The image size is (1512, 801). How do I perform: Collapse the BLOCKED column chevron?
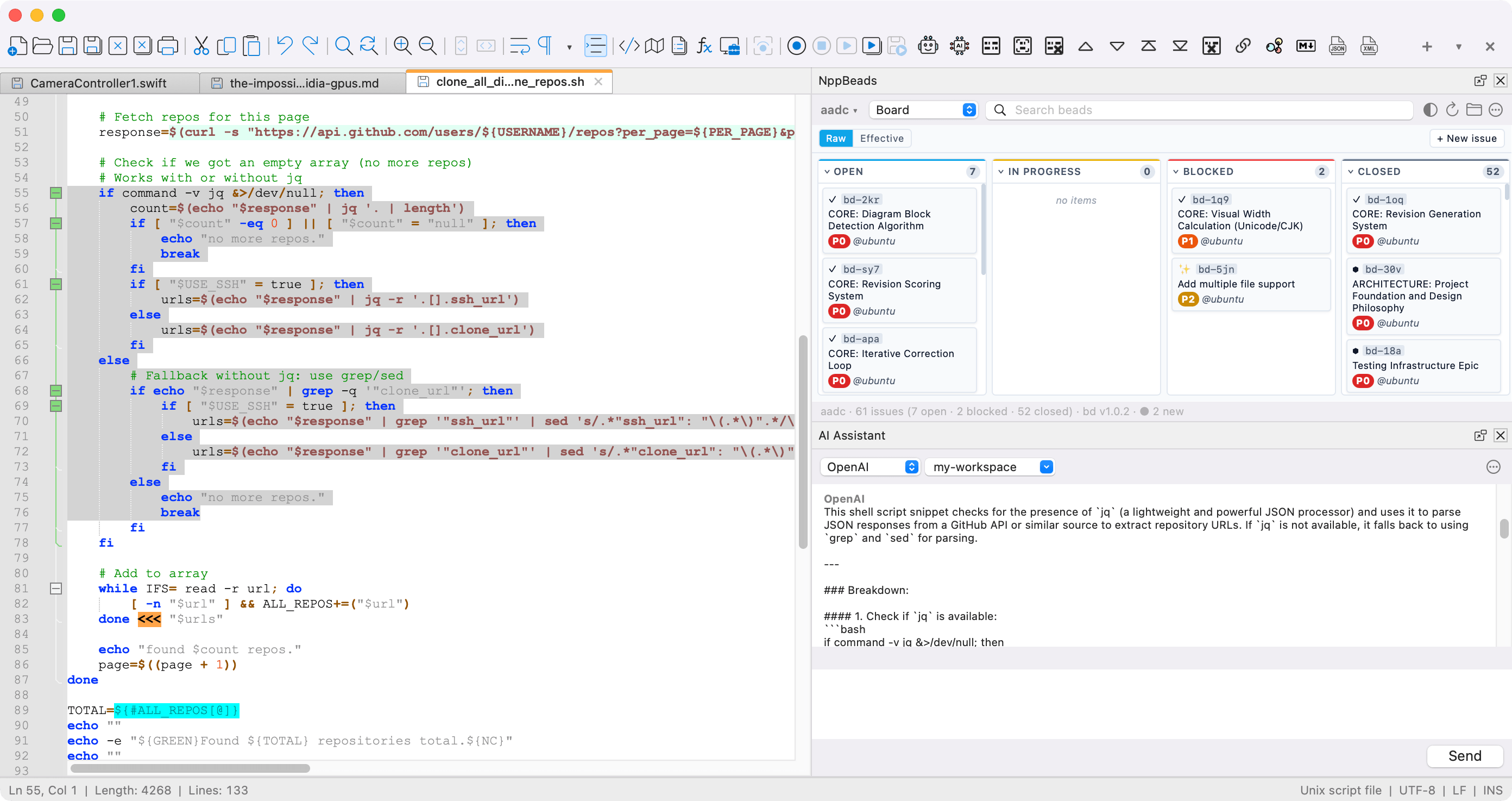1176,172
